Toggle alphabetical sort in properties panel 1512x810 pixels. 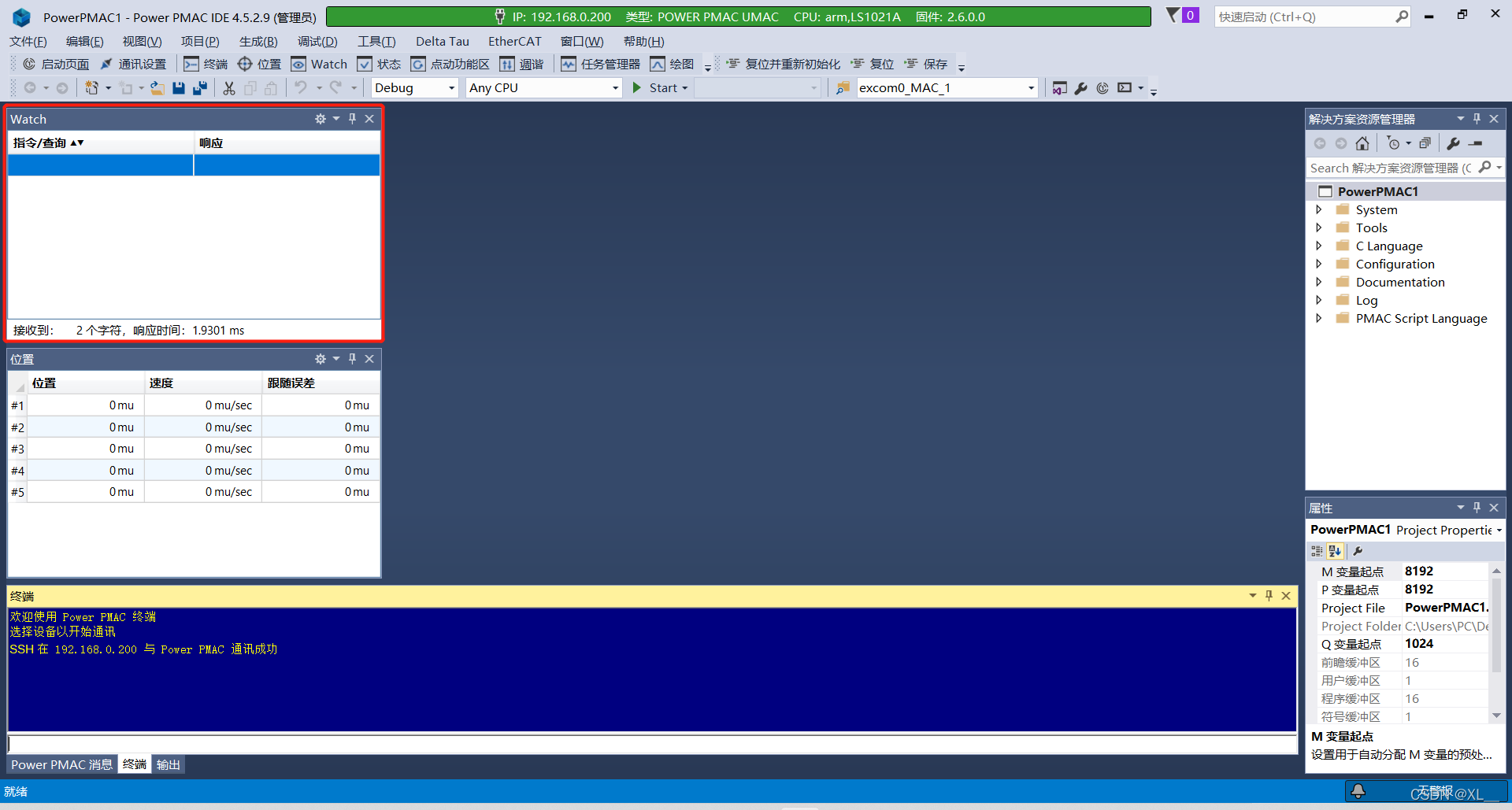tap(1335, 551)
